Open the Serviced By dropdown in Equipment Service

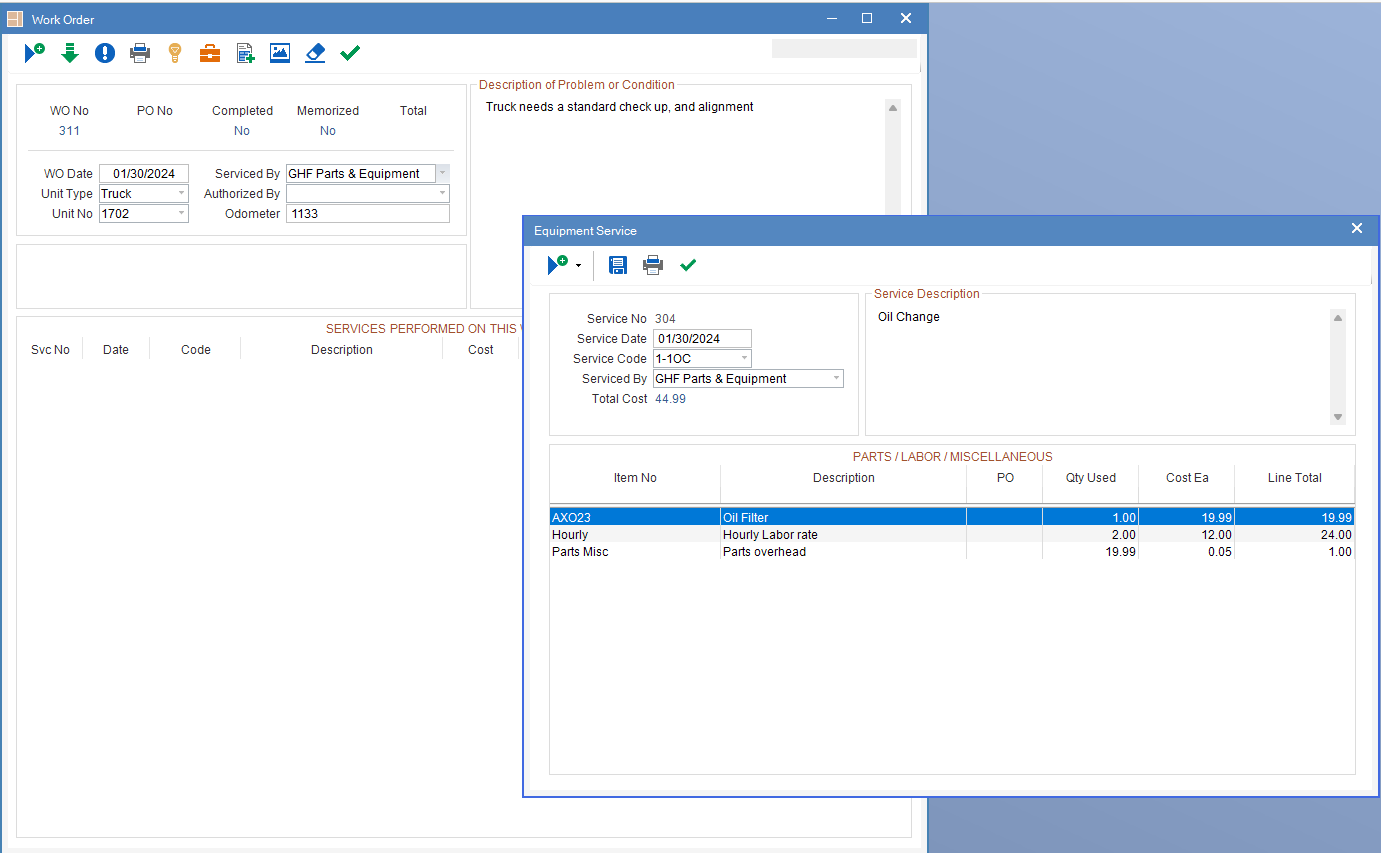pos(837,378)
